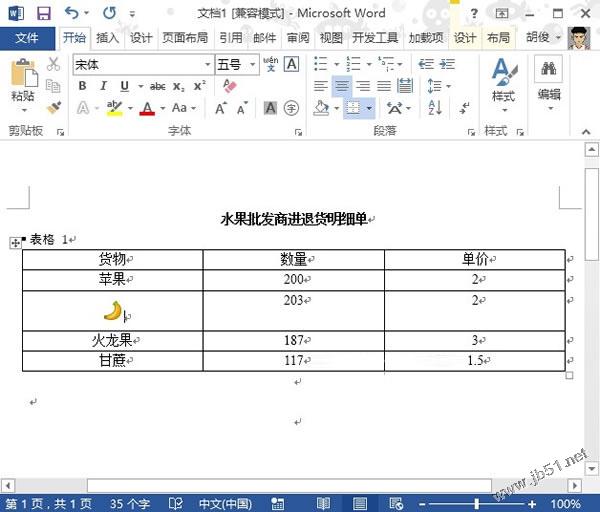
Task: Toggle strikethrough abc formatting
Action: coord(158,86)
